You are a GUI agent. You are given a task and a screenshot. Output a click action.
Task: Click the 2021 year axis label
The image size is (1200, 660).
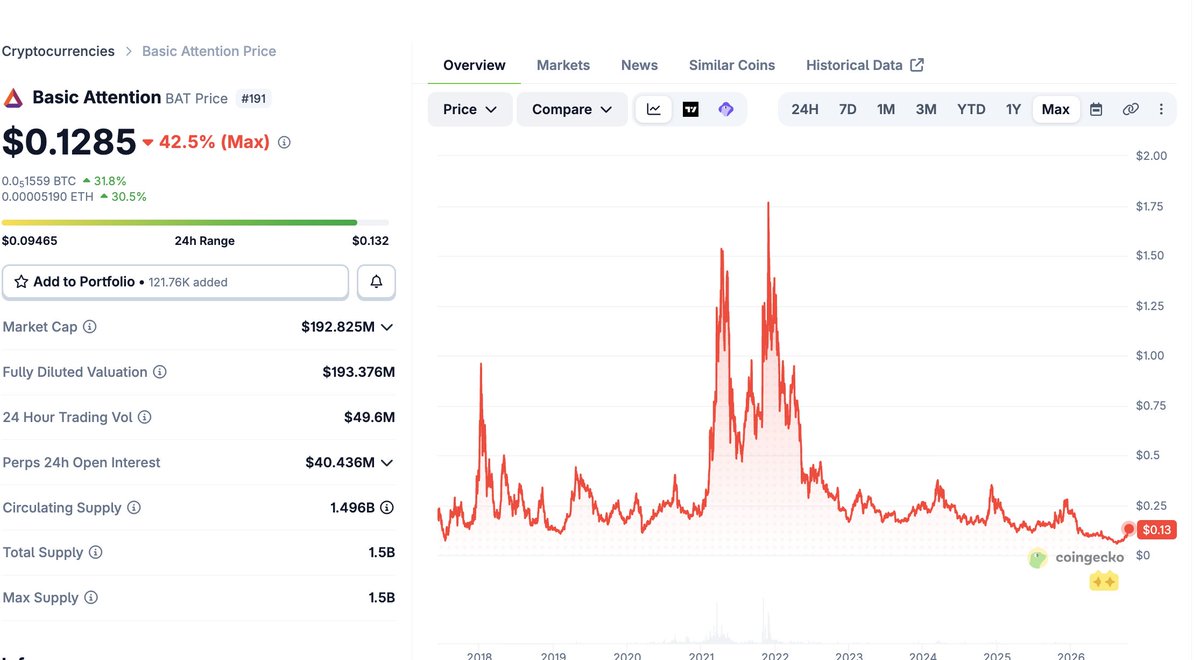coord(701,655)
